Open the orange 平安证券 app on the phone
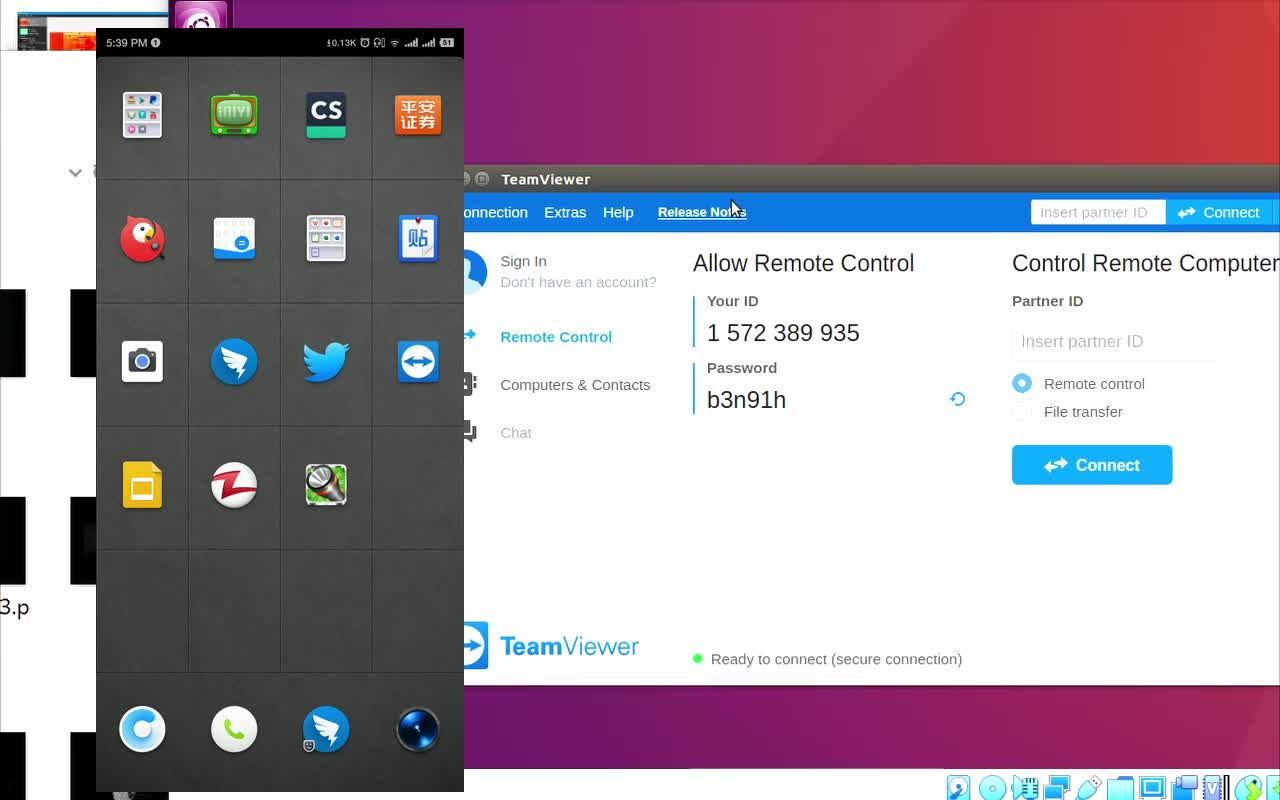This screenshot has width=1280, height=800. coord(418,115)
